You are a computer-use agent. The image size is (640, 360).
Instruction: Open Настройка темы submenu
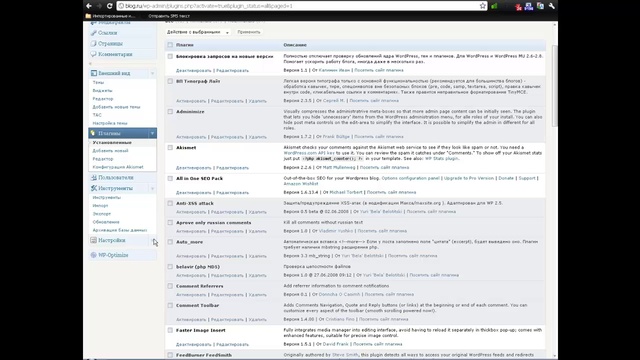coord(110,123)
